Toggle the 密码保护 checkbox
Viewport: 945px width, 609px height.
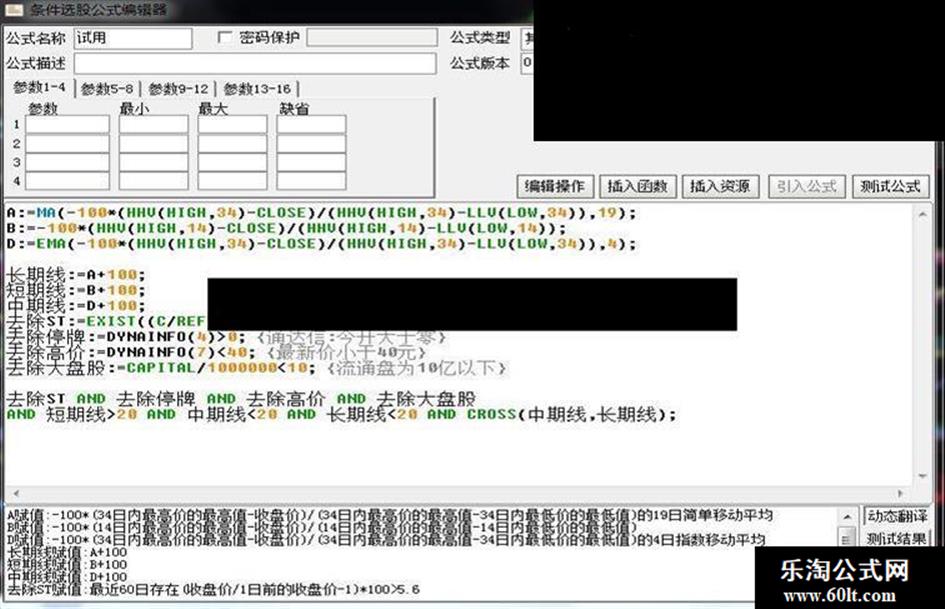[x=224, y=37]
